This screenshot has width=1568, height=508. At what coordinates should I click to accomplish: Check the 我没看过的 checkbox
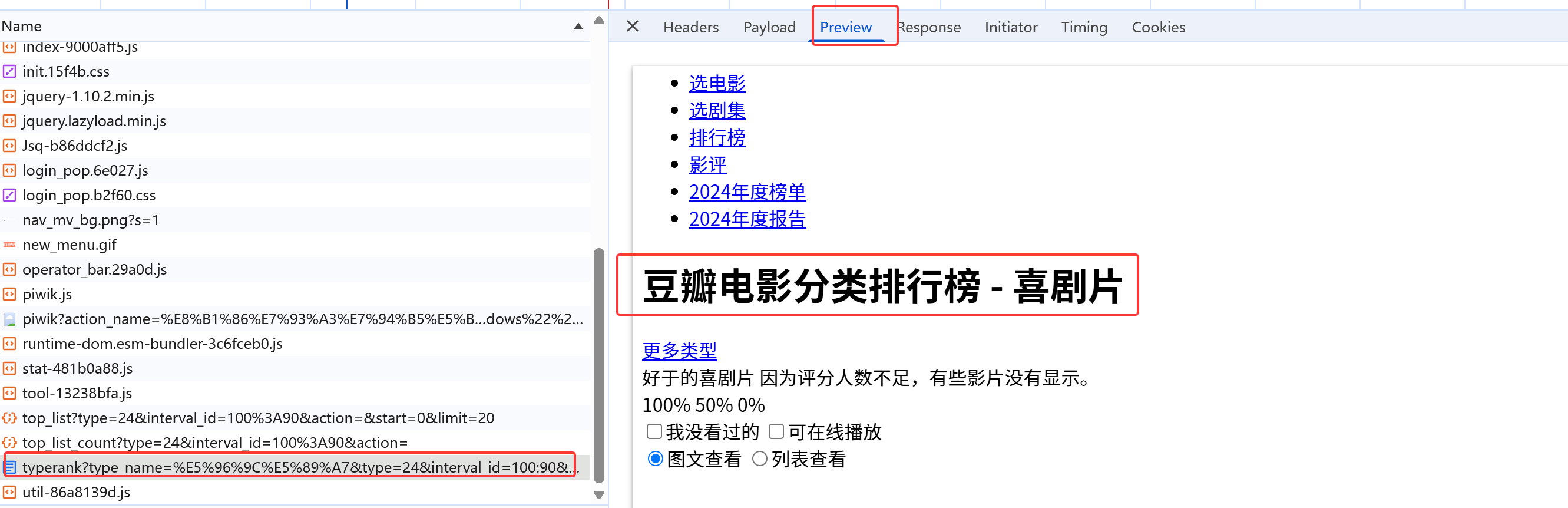click(x=654, y=431)
